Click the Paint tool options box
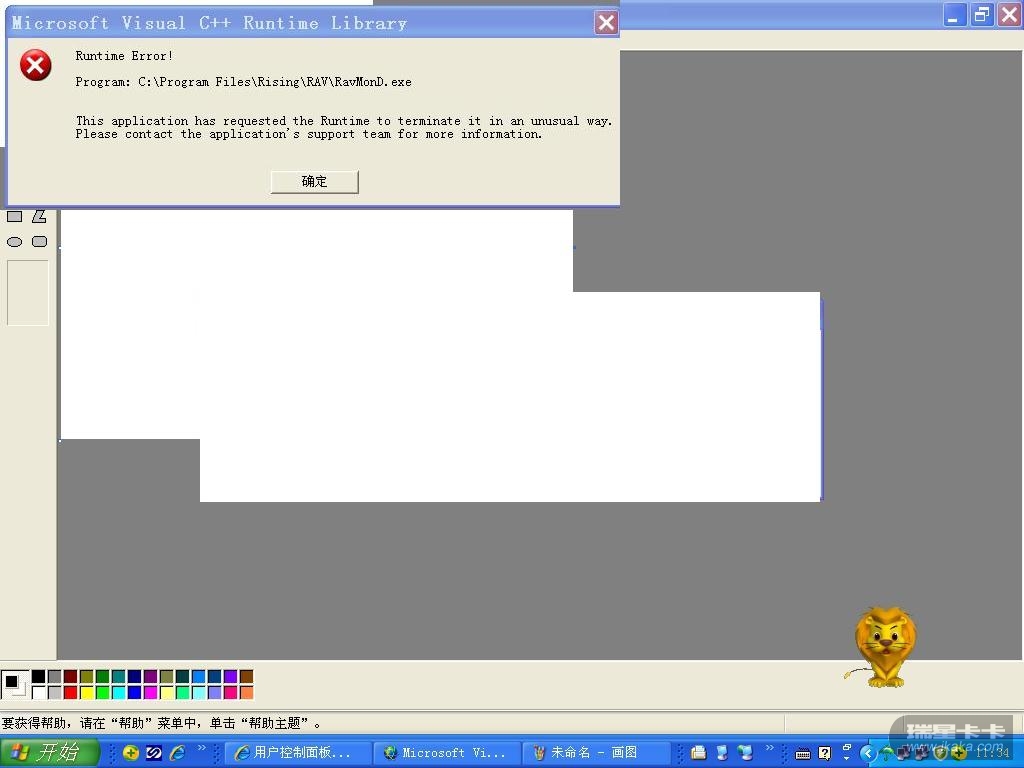The image size is (1024, 768). click(27, 293)
